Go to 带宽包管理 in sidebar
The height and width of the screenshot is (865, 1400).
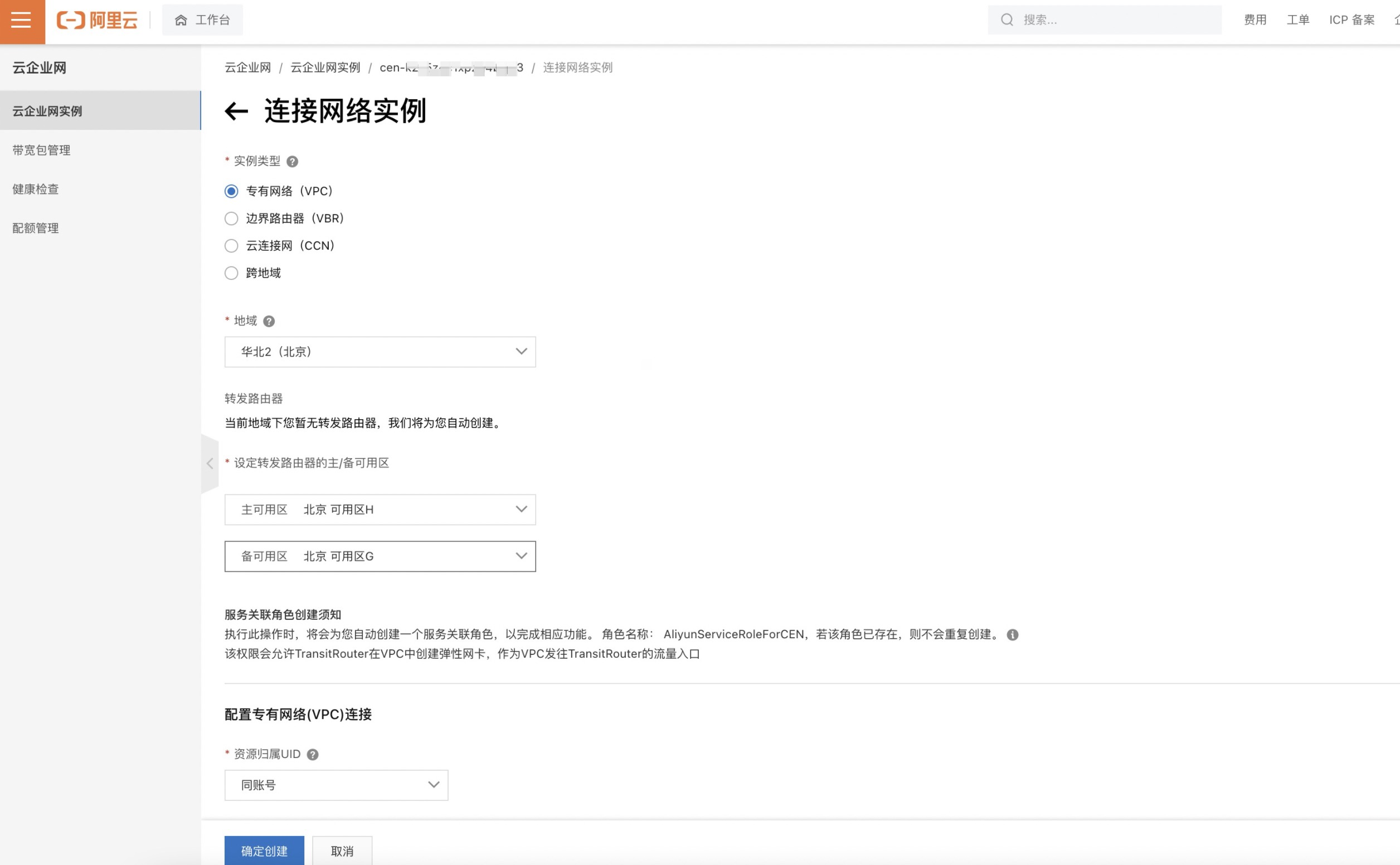(x=41, y=150)
